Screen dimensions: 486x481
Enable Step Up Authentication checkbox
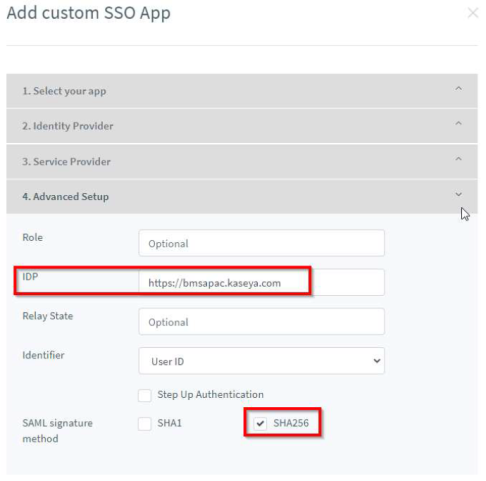pyautogui.click(x=145, y=395)
